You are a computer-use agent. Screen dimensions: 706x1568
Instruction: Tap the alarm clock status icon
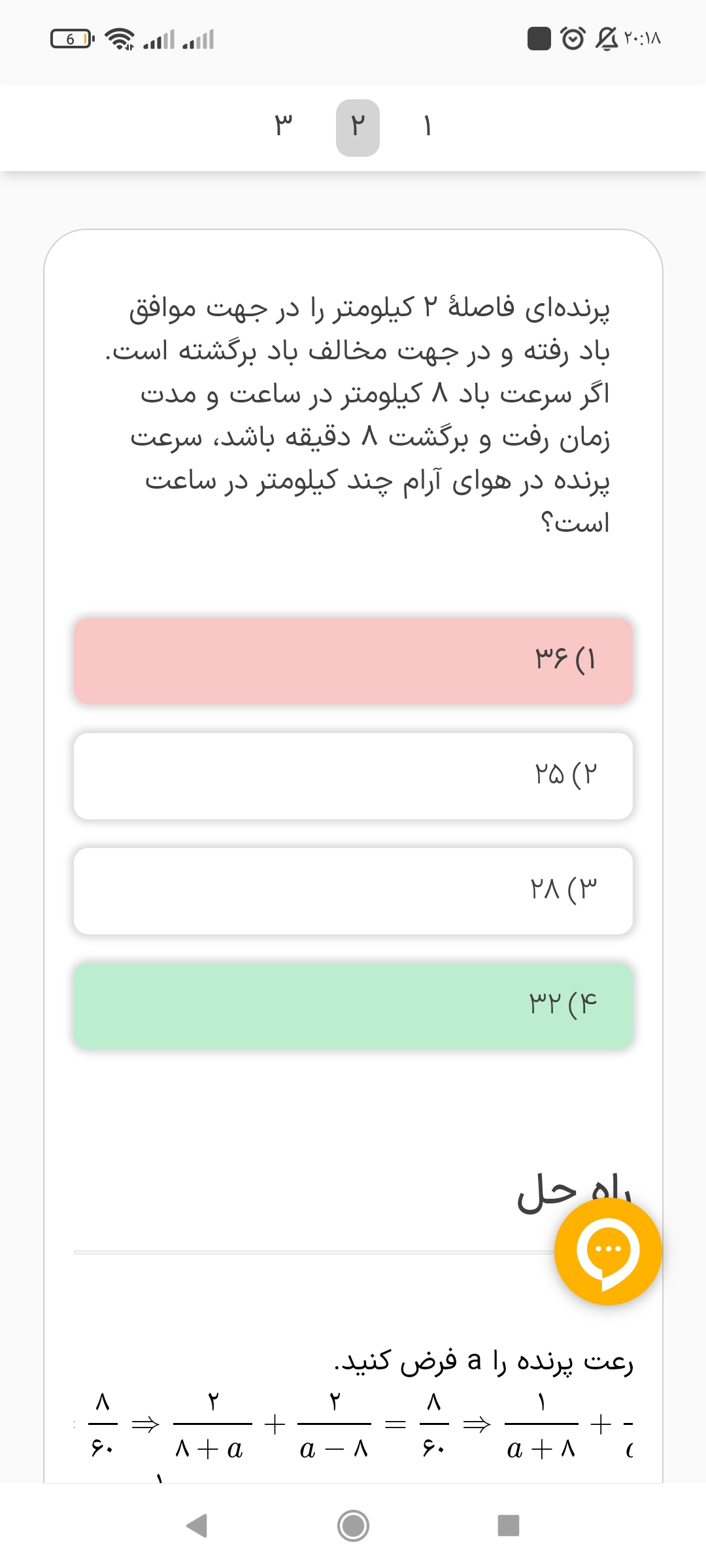point(573,39)
